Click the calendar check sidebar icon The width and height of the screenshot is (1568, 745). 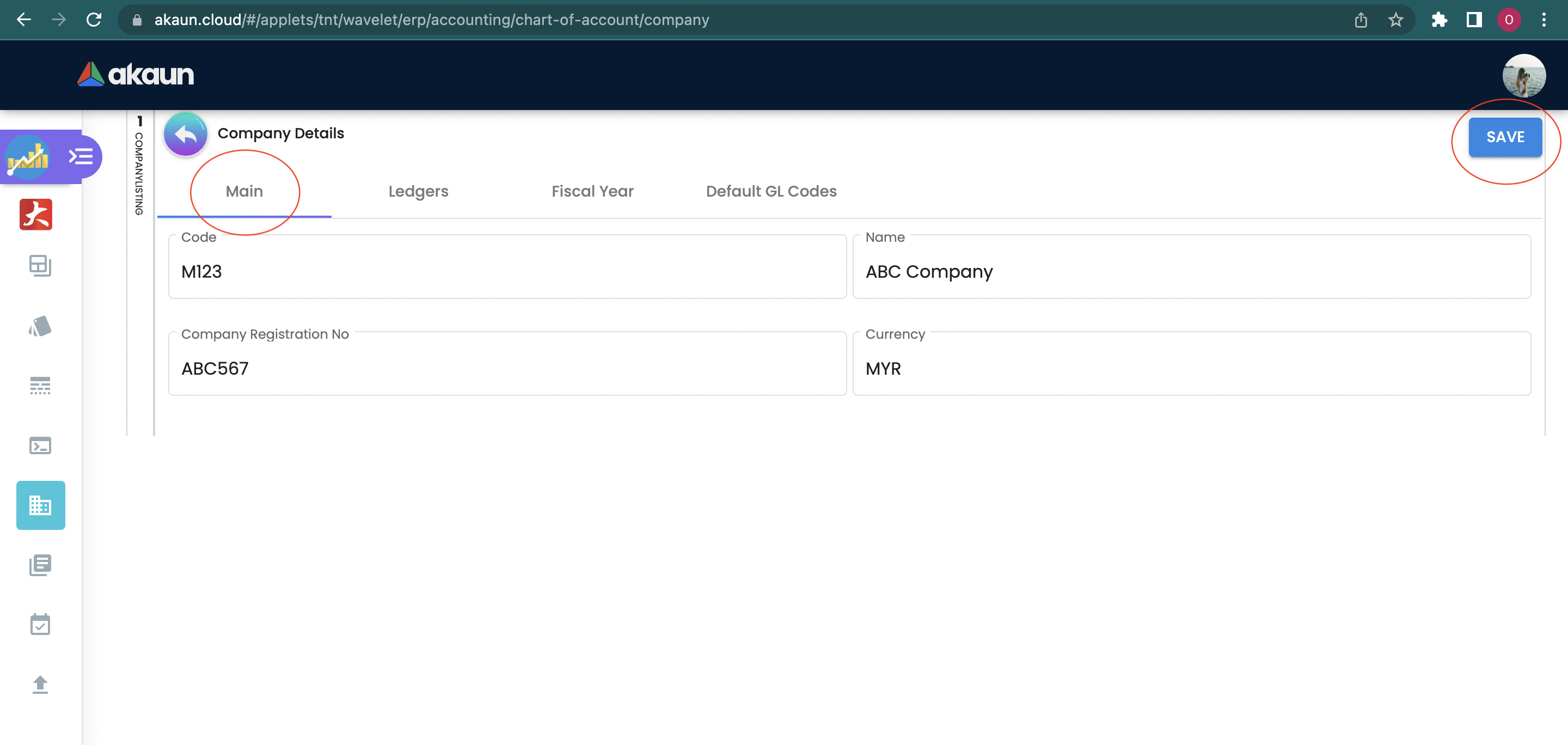[x=40, y=625]
